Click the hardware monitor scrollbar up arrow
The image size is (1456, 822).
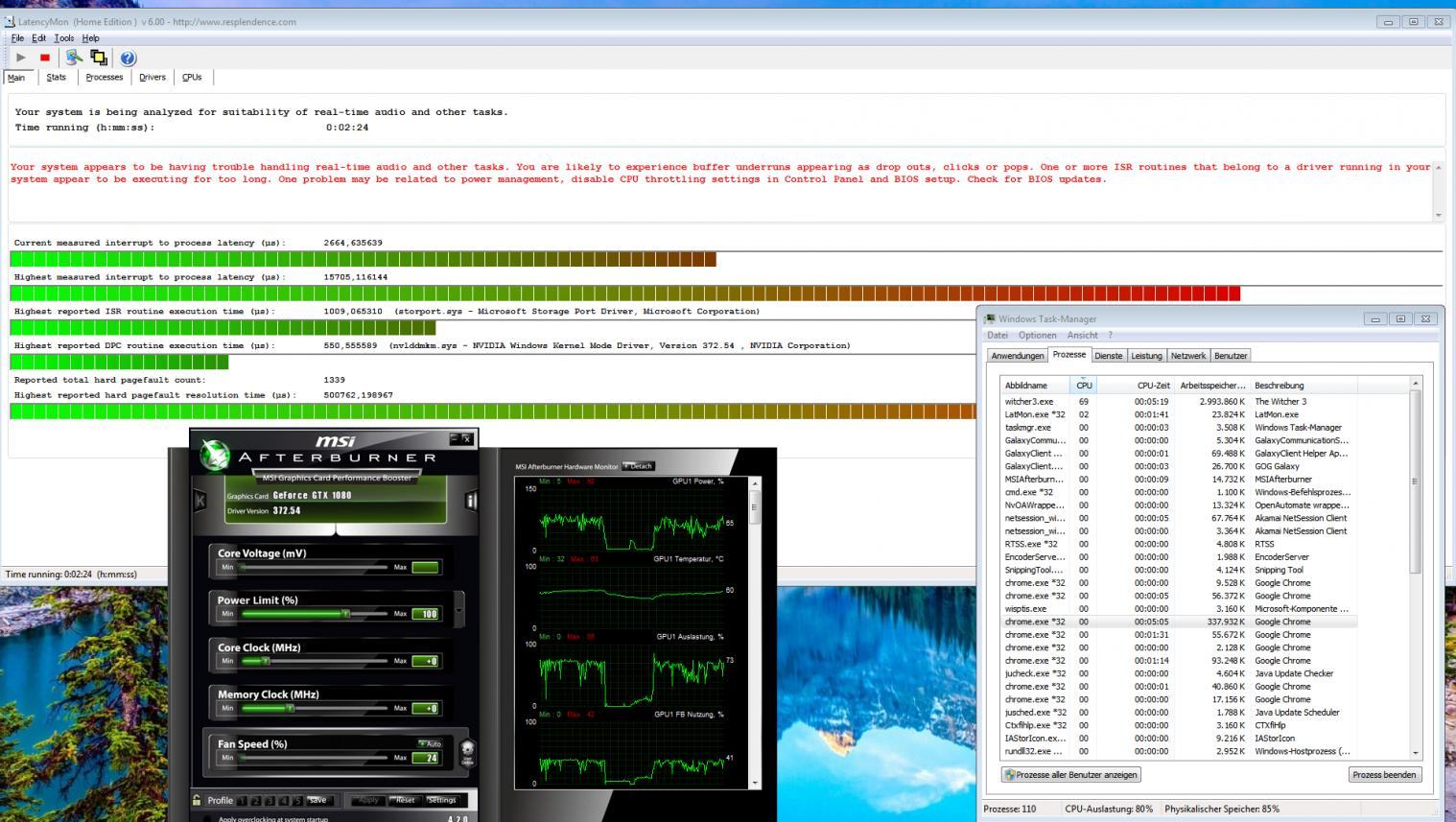point(755,482)
